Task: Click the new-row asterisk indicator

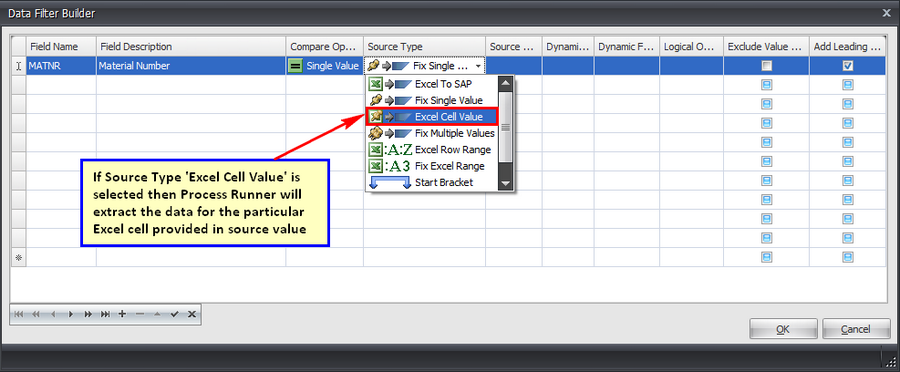Action: [18, 258]
